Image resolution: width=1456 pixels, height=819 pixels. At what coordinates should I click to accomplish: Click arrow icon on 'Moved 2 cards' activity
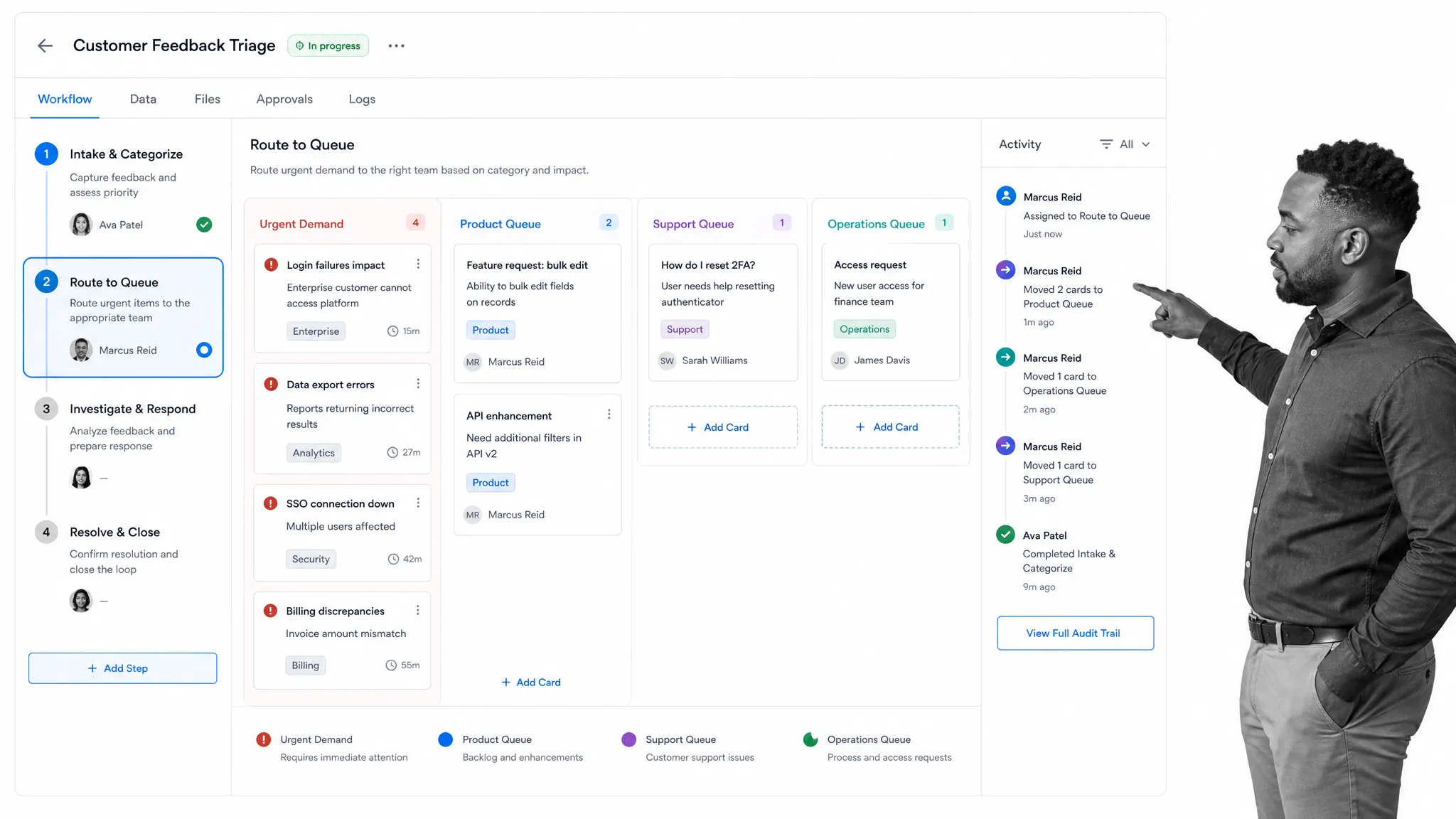pos(1005,270)
